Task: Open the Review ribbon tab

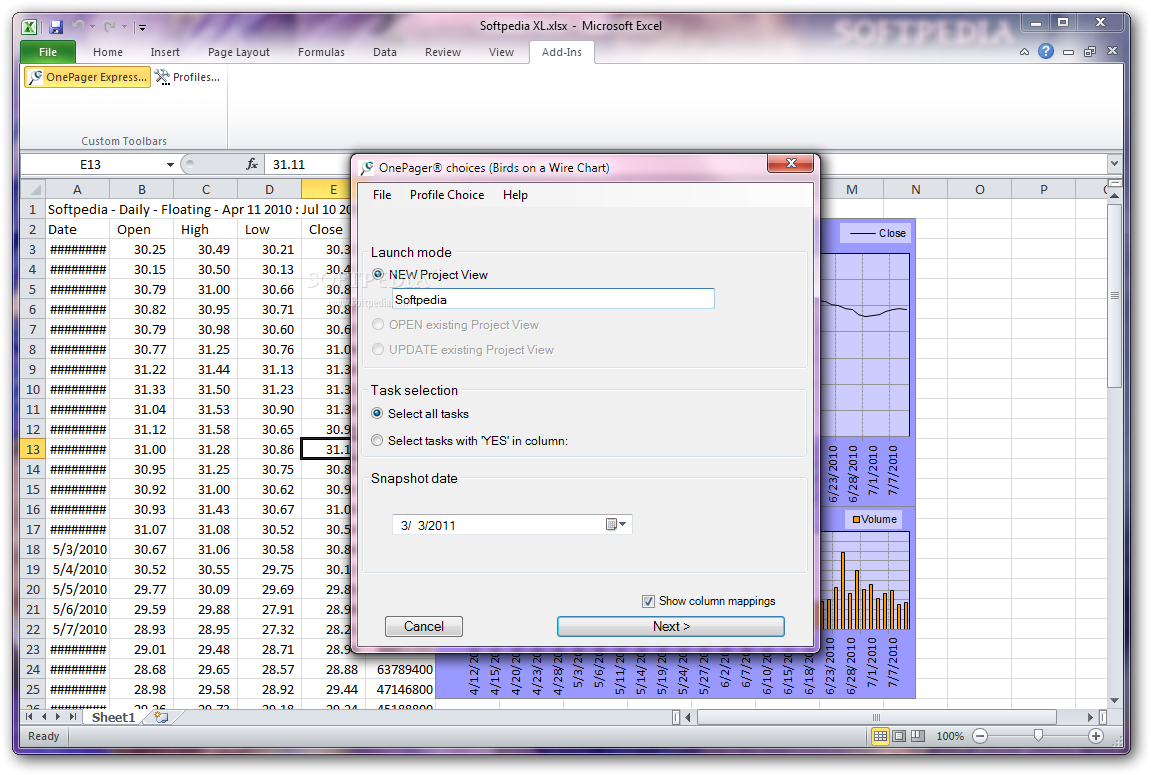Action: click(x=443, y=52)
